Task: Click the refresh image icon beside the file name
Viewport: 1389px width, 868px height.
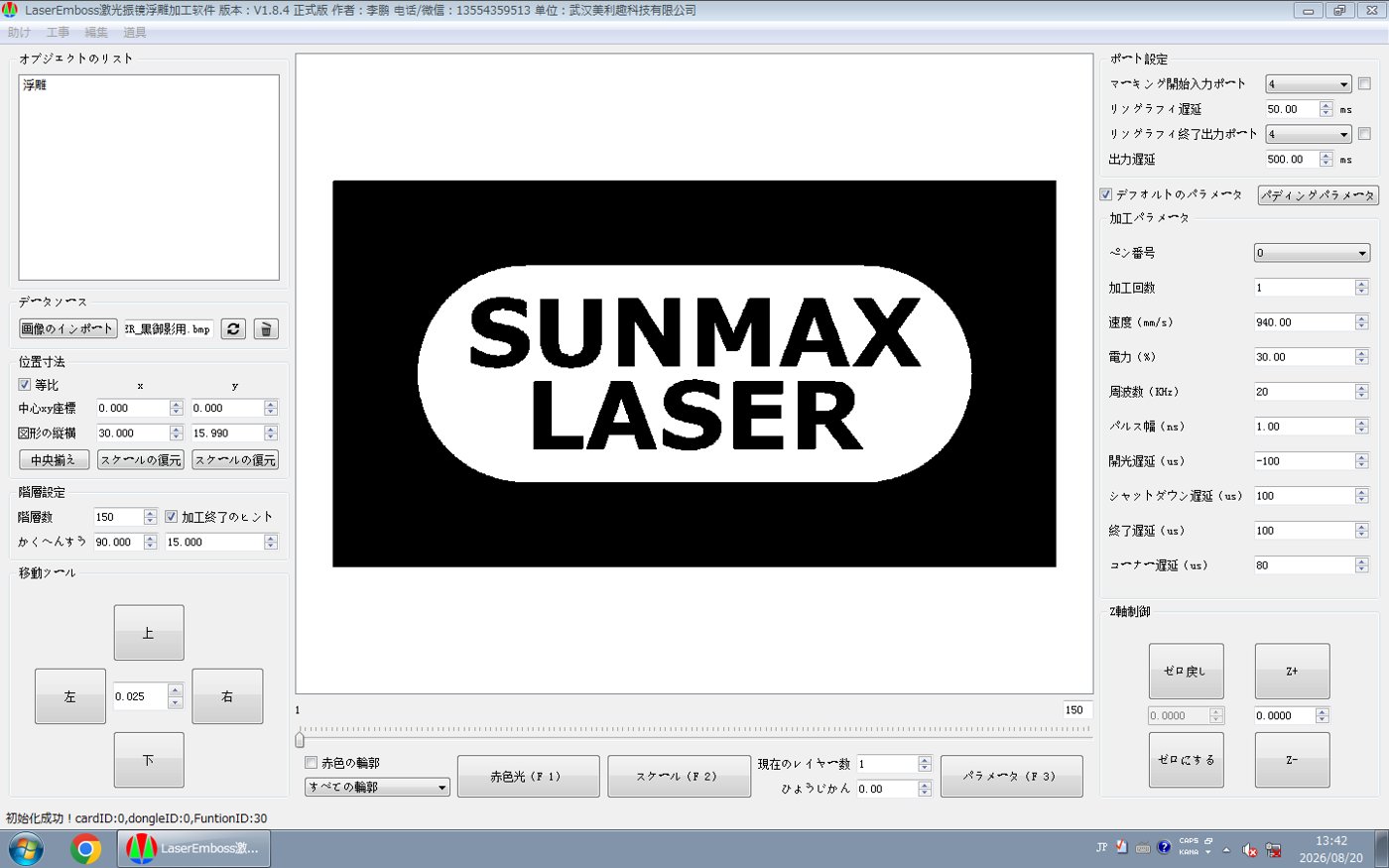Action: 233,329
